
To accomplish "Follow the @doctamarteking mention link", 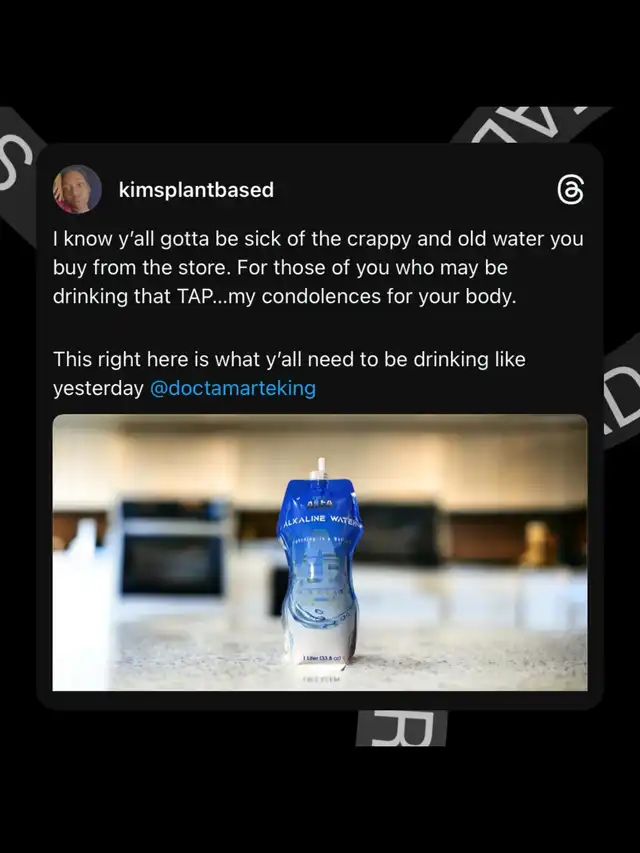I will coord(232,388).
